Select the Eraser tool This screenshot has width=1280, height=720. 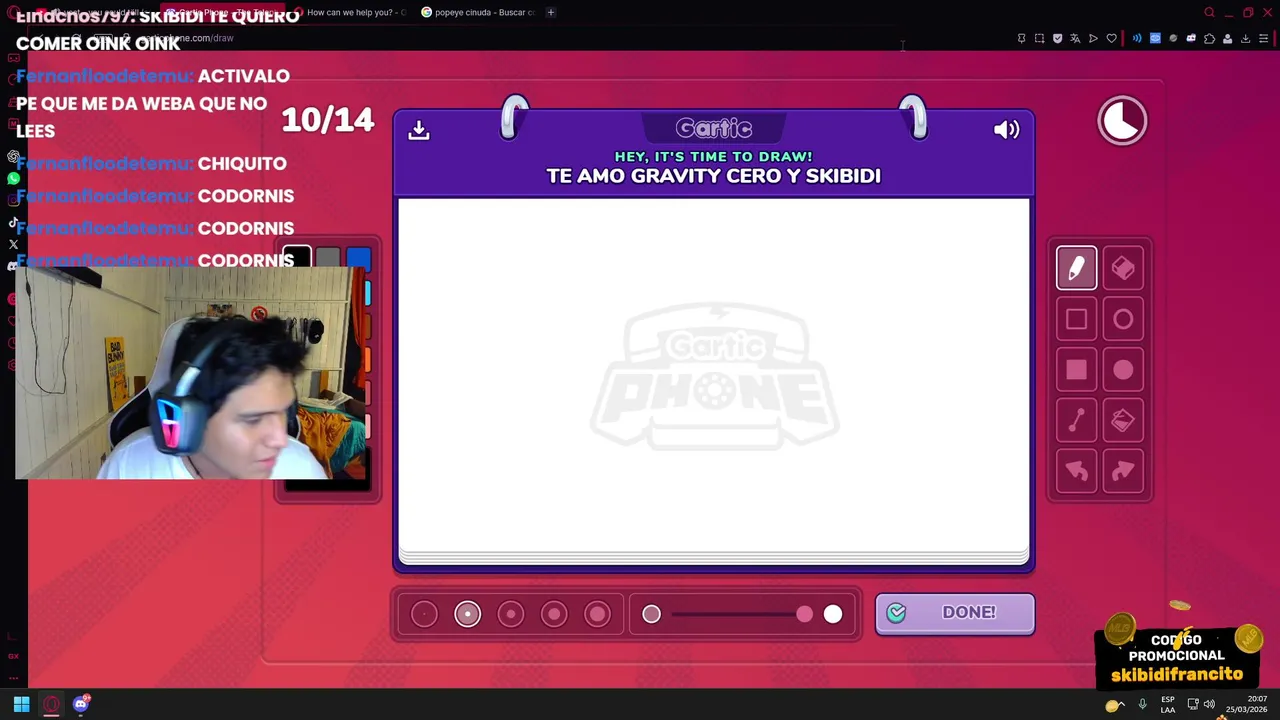(x=1123, y=268)
